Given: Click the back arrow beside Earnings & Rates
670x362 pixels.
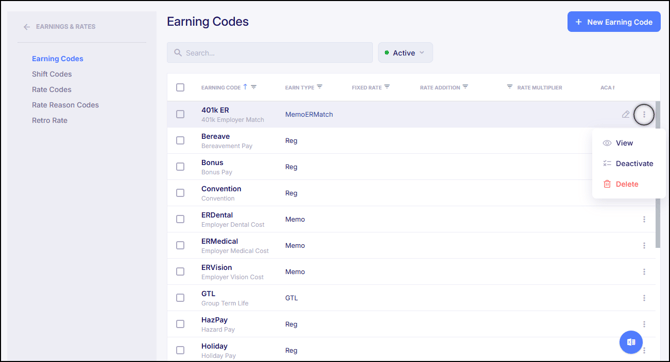Looking at the screenshot, I should coord(26,27).
